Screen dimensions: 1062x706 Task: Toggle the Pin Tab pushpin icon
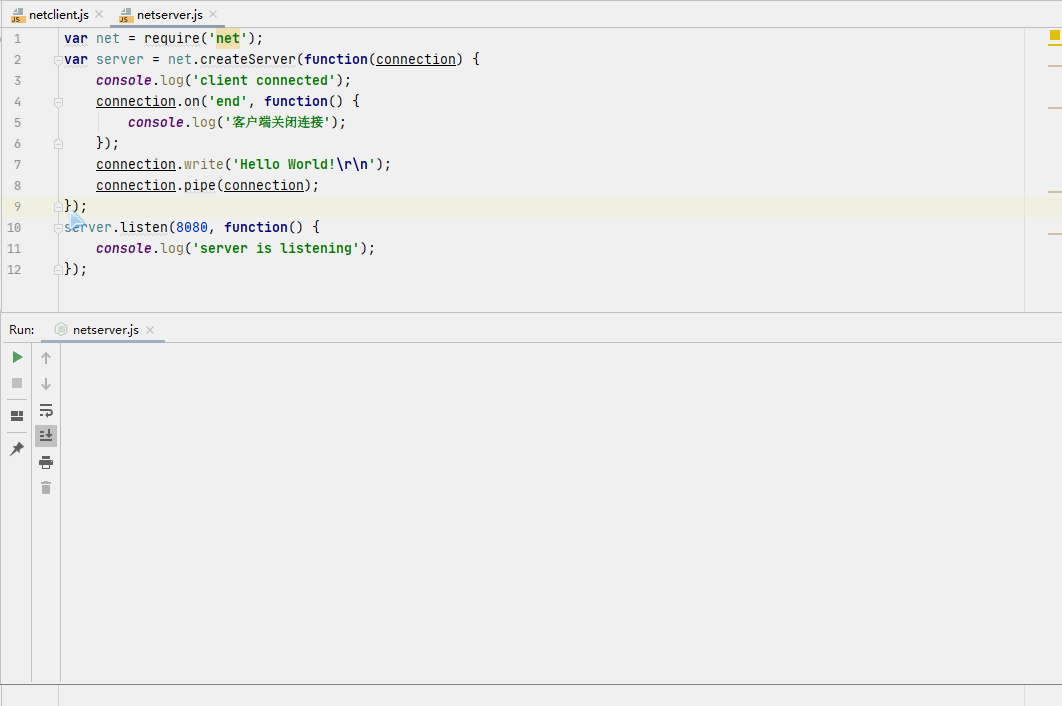click(17, 450)
